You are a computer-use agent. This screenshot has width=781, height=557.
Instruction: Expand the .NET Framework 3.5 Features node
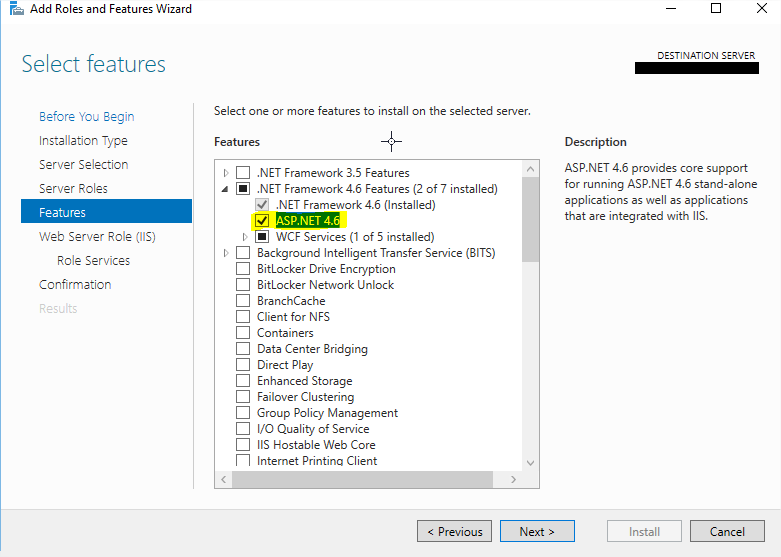tap(227, 173)
